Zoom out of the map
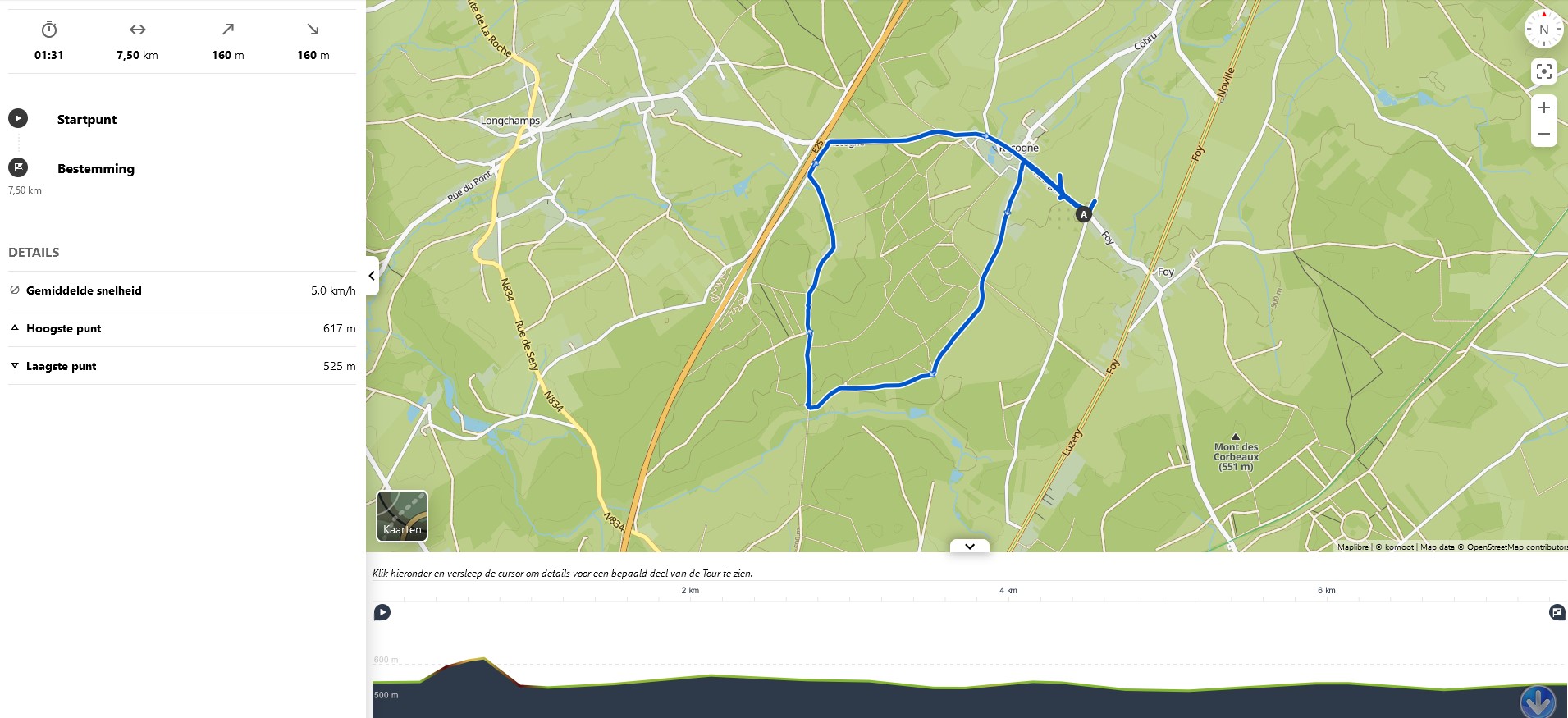The width and height of the screenshot is (1568, 718). click(x=1543, y=134)
